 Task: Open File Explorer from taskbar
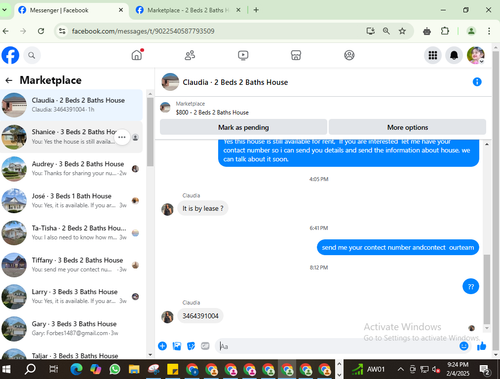coord(134,369)
